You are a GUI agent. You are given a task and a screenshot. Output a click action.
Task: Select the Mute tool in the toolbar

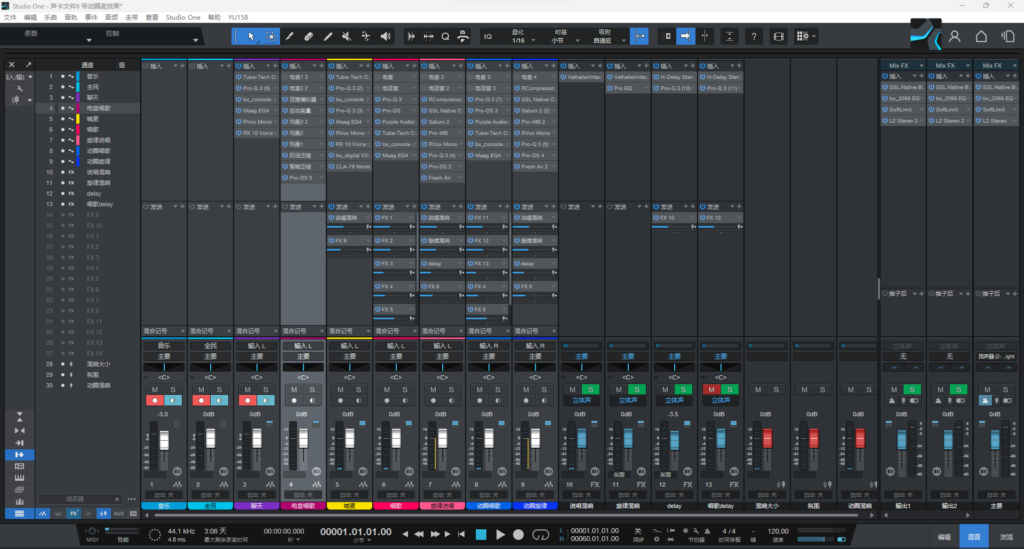pyautogui.click(x=346, y=36)
